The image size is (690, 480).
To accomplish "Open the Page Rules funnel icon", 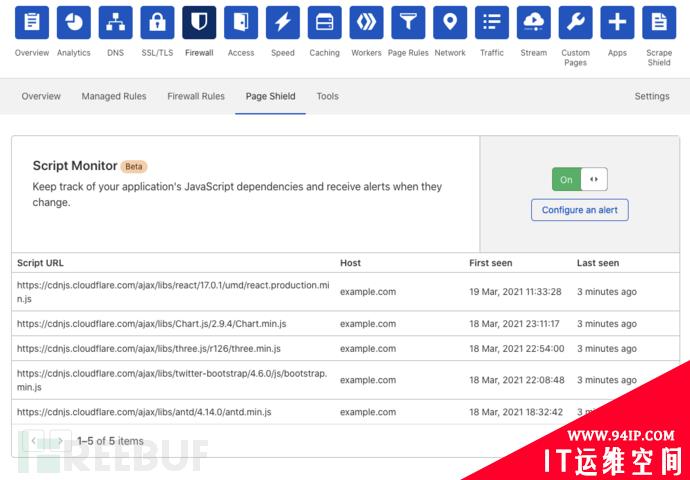I will click(x=408, y=22).
